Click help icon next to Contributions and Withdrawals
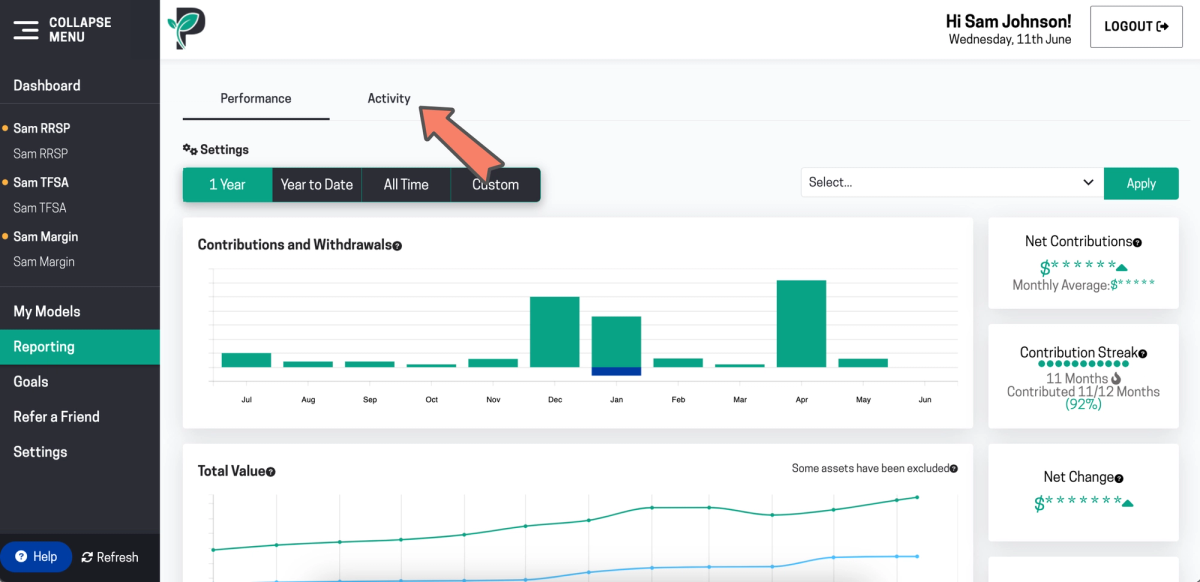1200x582 pixels. (x=397, y=246)
